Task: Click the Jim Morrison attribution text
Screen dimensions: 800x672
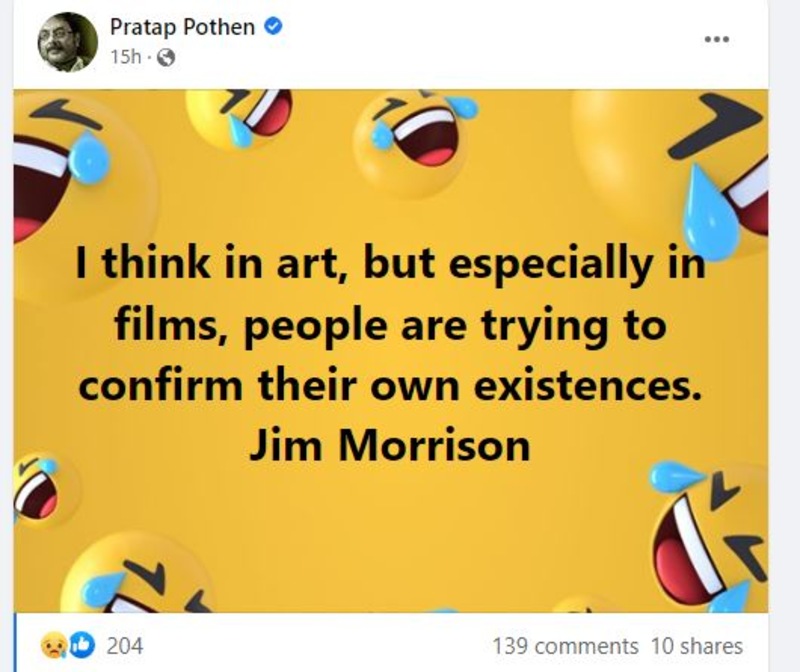Action: (390, 445)
